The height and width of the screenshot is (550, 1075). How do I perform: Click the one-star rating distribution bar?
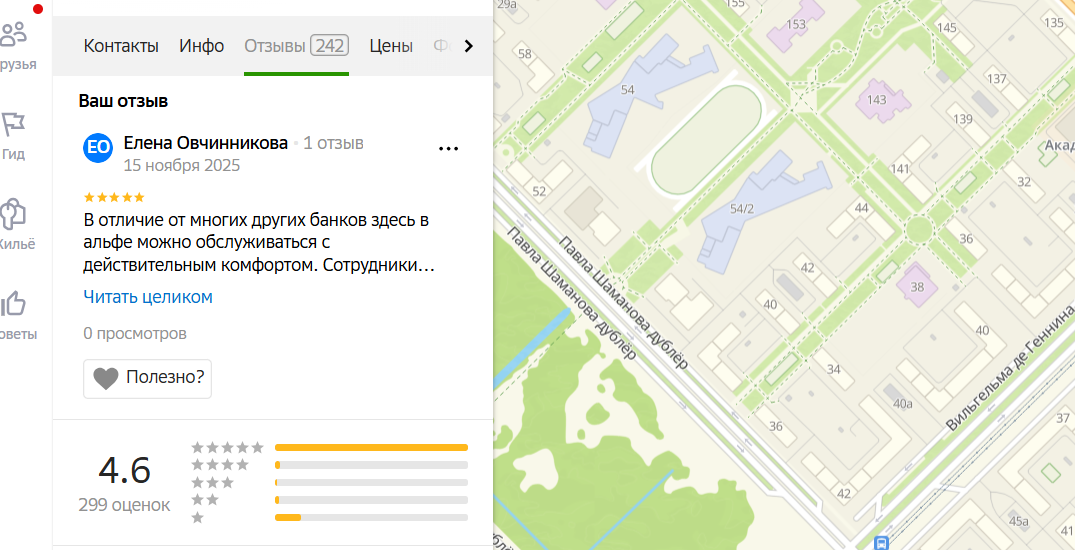coord(372,517)
